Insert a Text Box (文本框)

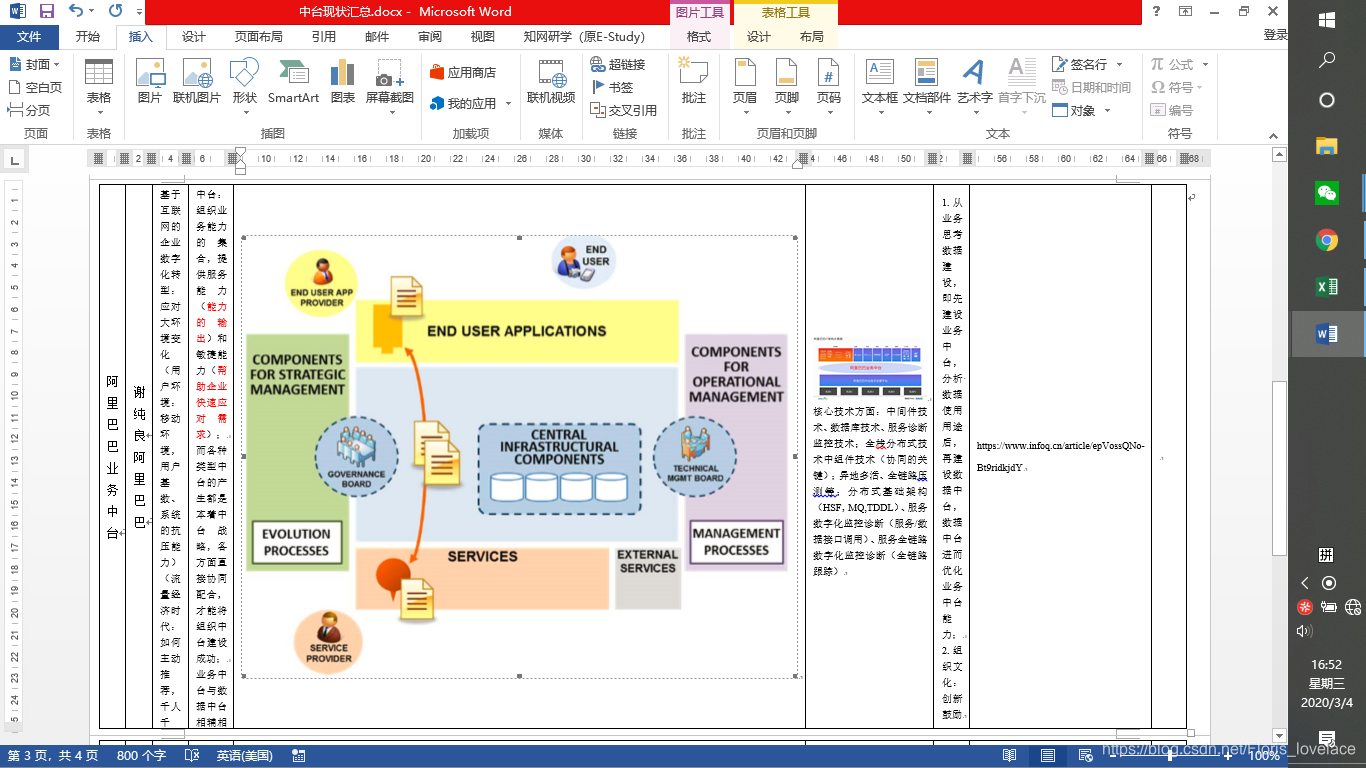coord(880,86)
